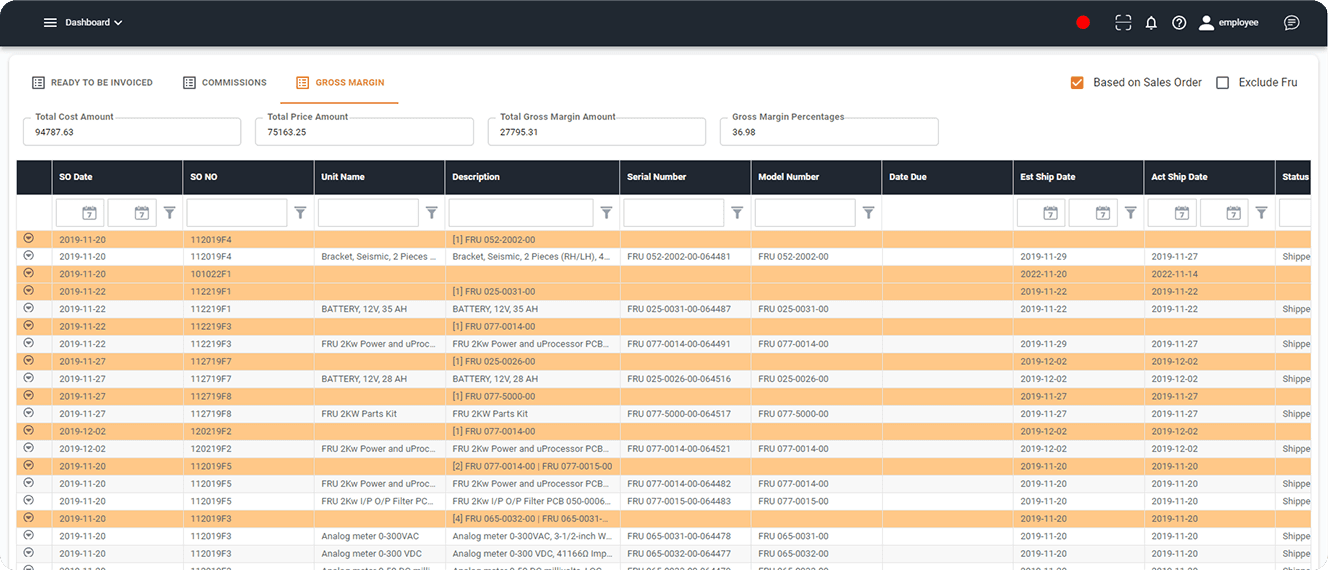Open the help question mark icon
Screen dimensions: 1328x571
(x=1179, y=22)
